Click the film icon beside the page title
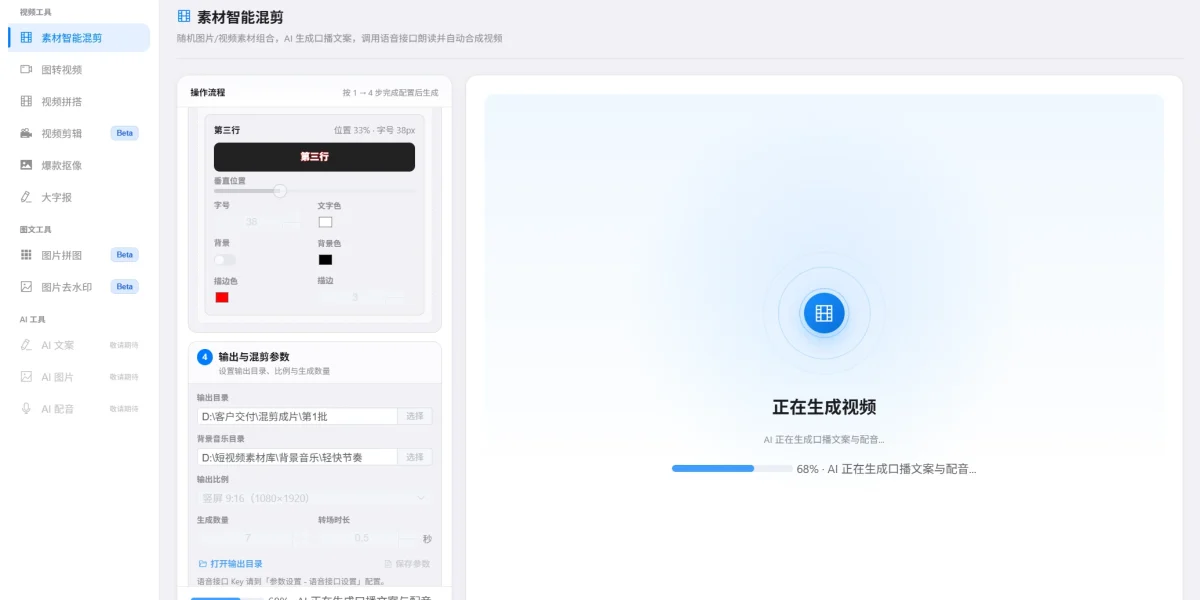The width and height of the screenshot is (1200, 600). click(184, 16)
